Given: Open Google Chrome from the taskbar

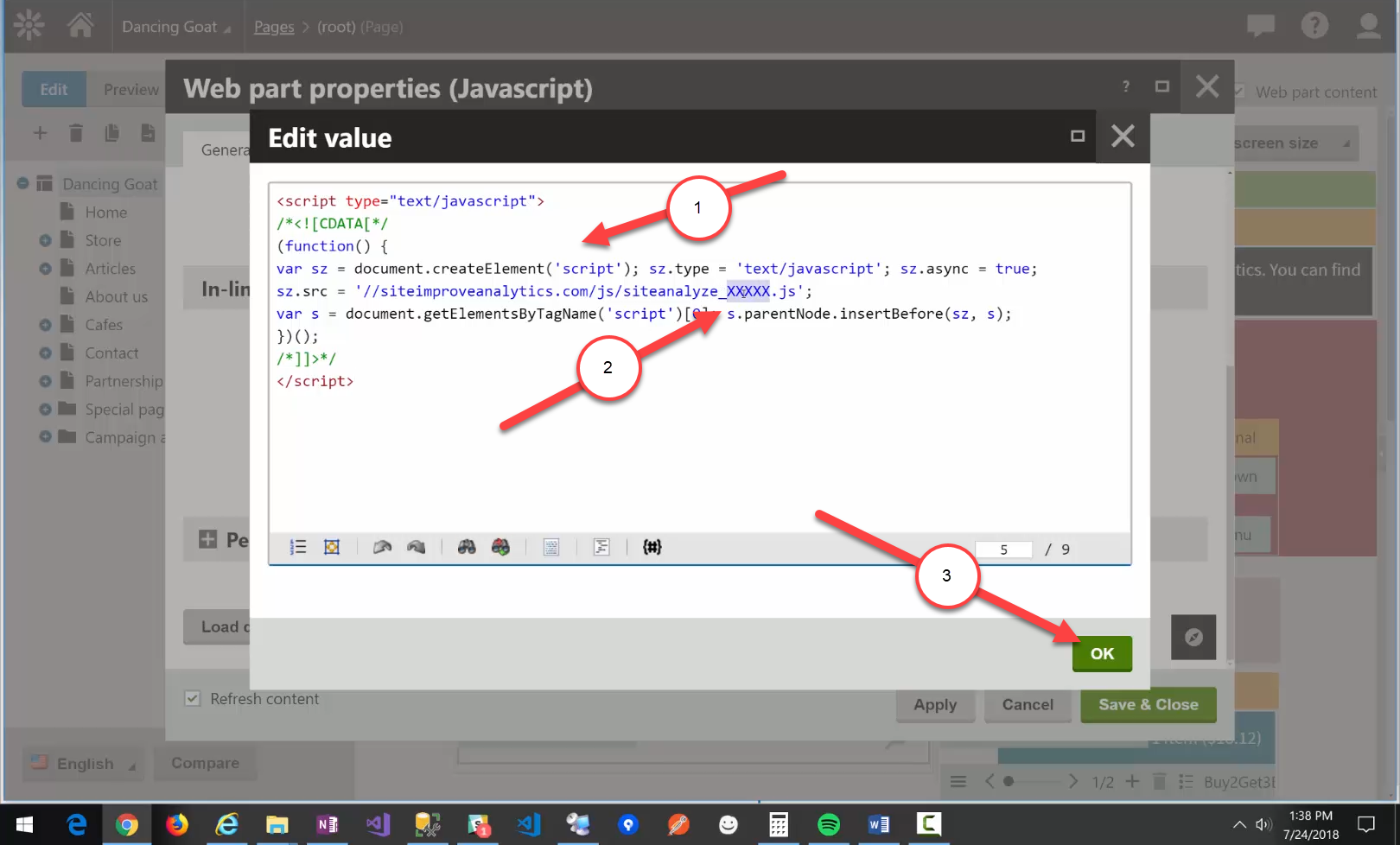Looking at the screenshot, I should coord(128,824).
